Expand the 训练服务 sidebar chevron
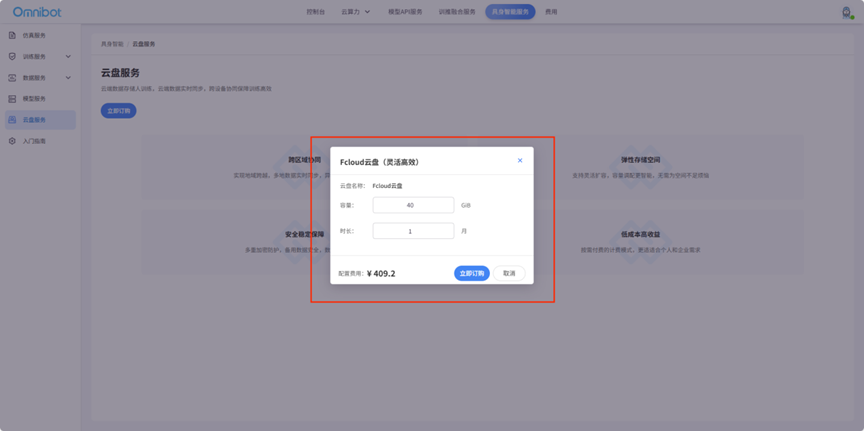The image size is (864, 431). click(68, 57)
